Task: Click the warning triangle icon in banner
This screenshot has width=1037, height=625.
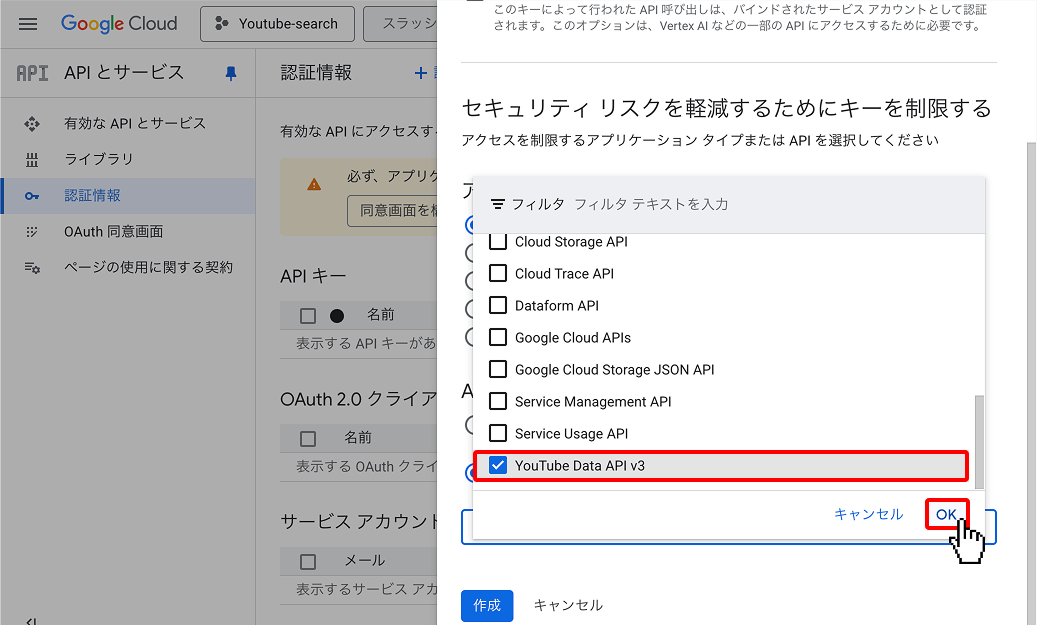Action: point(314,185)
